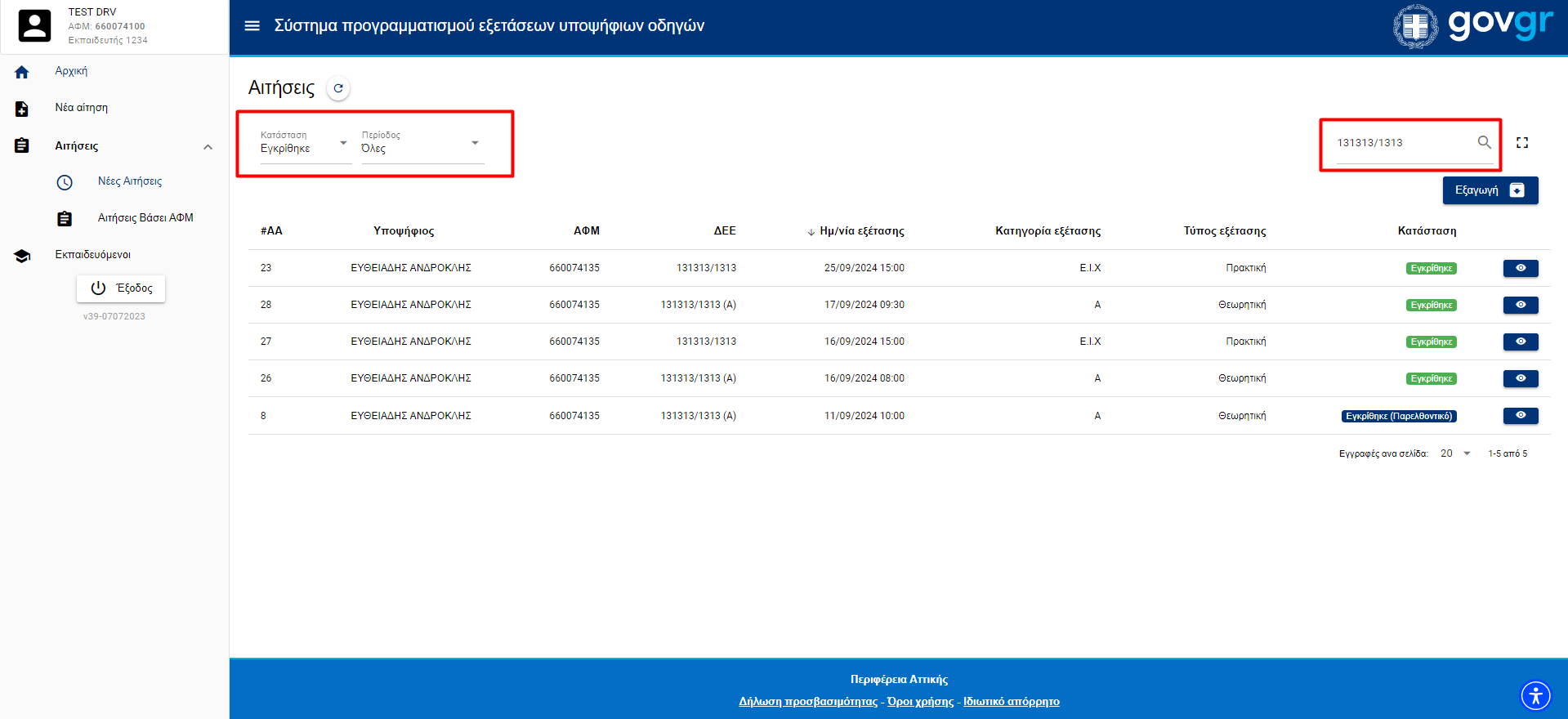Screen dimensions: 1568x719
Task: Open the Περίοδος period dropdown
Action: pyautogui.click(x=422, y=147)
